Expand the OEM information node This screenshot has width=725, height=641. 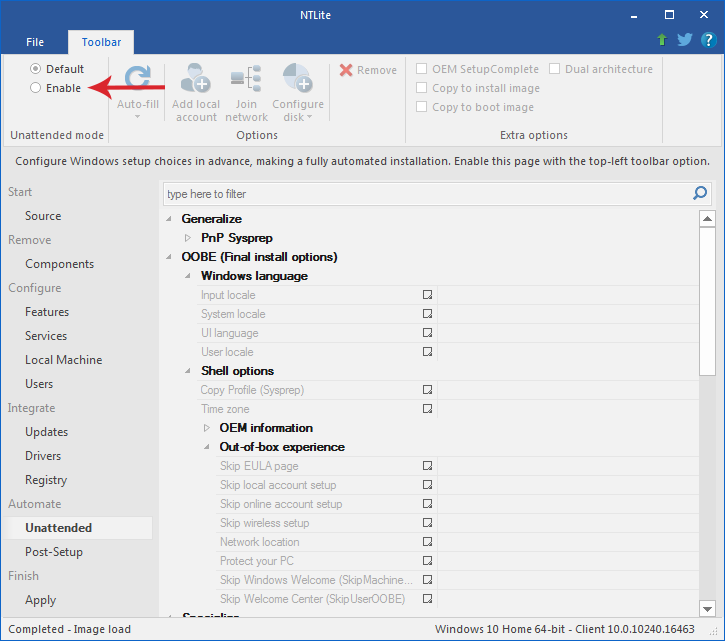207,428
